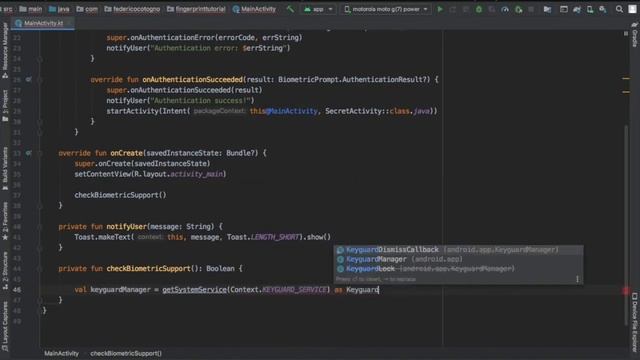
Task: Open the profiler gauge icon
Action: point(505,9)
